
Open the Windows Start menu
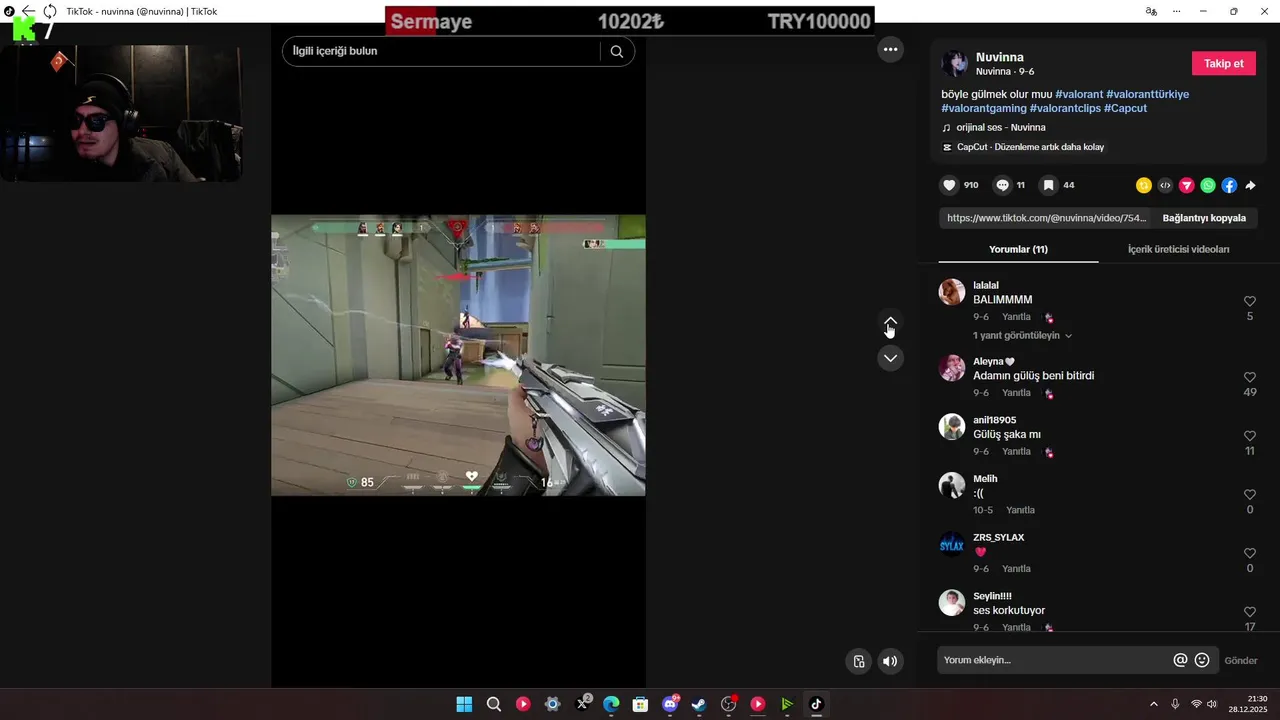(x=464, y=704)
